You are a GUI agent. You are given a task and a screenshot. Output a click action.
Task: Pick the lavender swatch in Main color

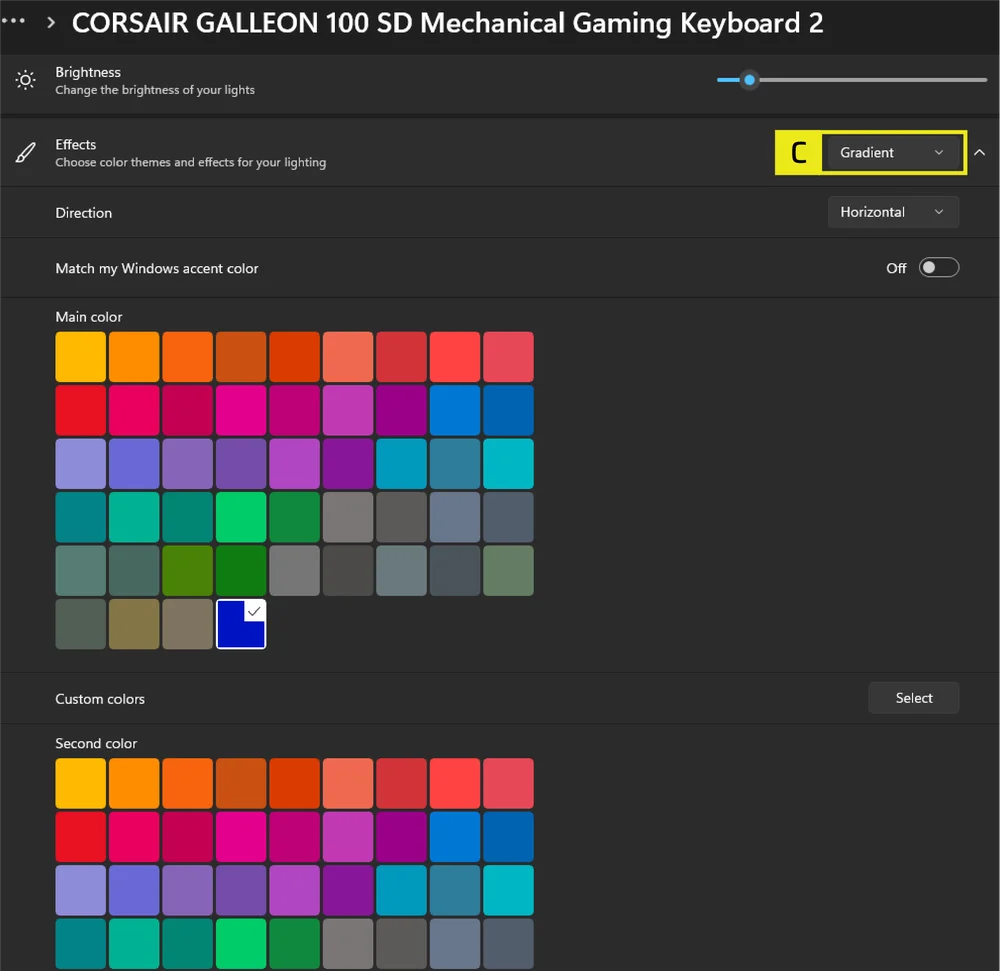click(x=80, y=464)
